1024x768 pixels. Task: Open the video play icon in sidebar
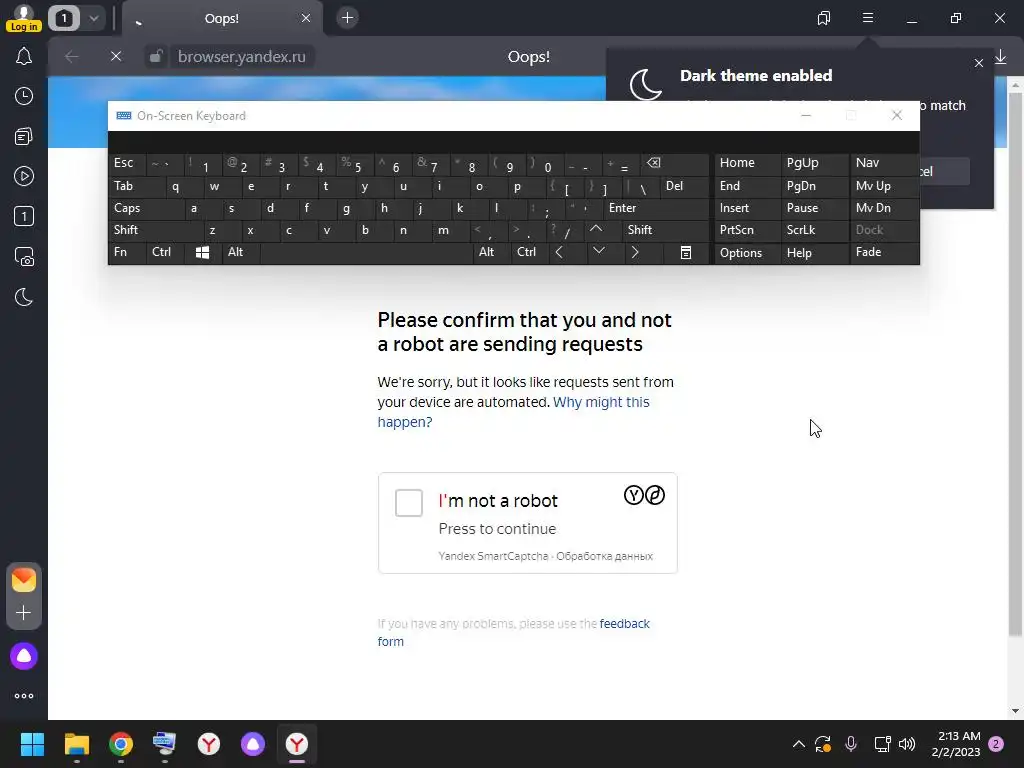24,176
